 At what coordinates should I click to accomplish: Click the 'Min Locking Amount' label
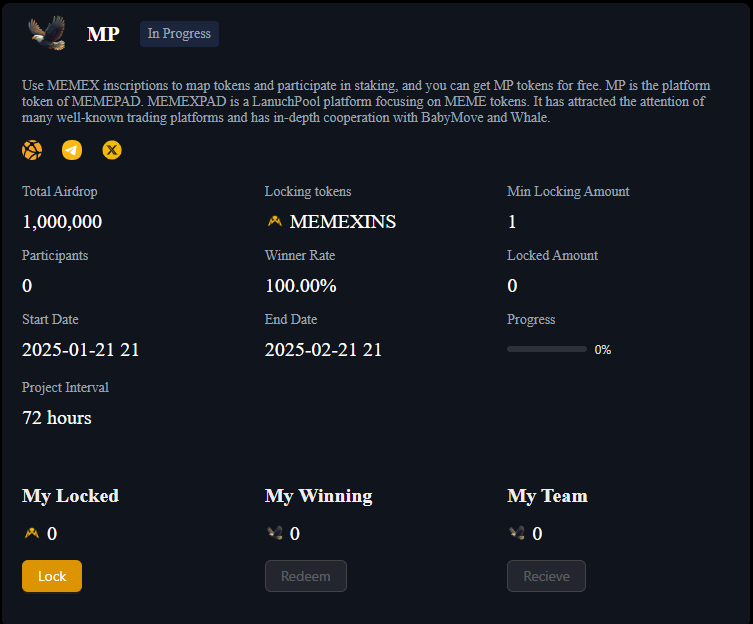tap(568, 191)
